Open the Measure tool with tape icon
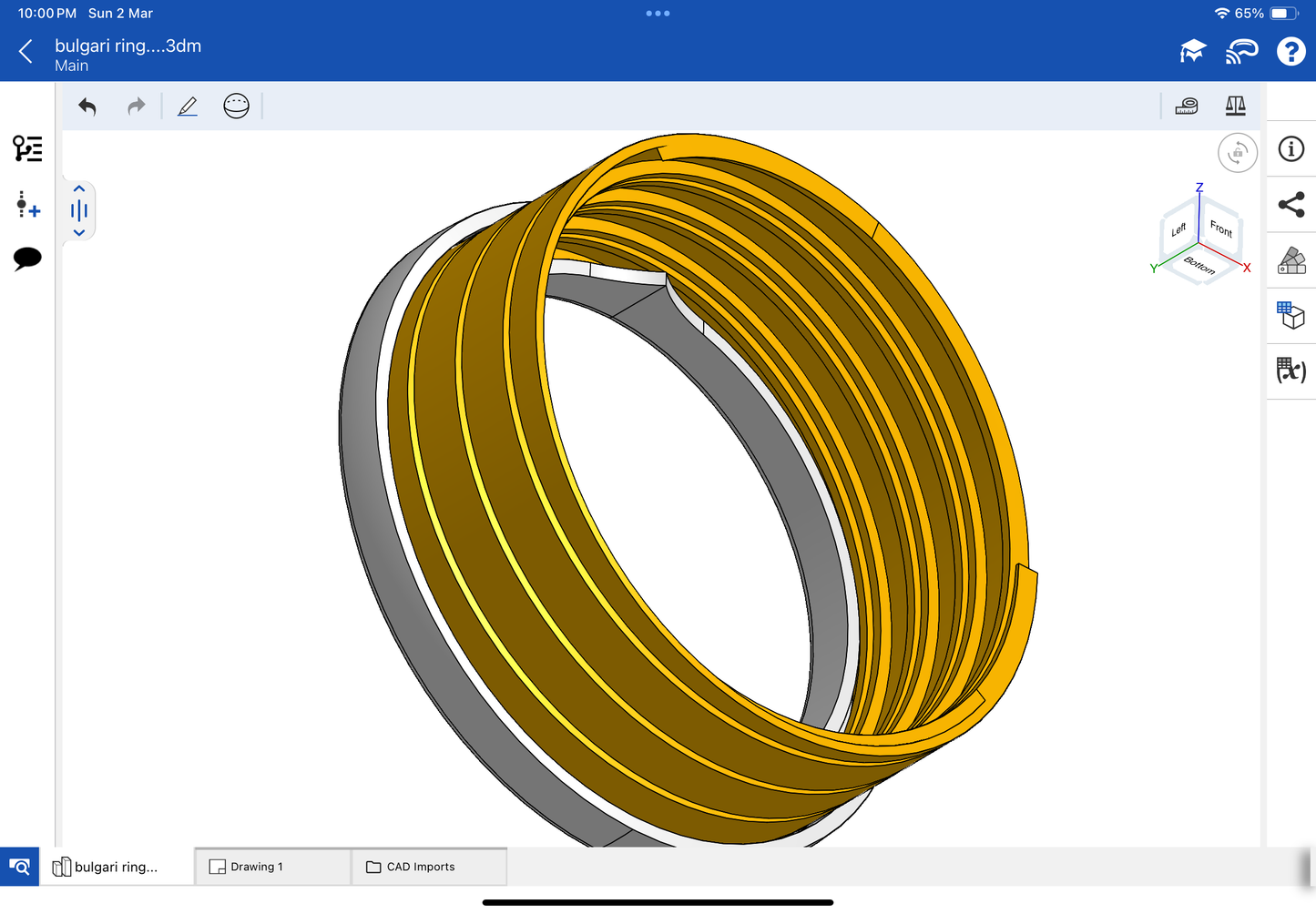Image resolution: width=1316 pixels, height=914 pixels. click(x=1186, y=106)
